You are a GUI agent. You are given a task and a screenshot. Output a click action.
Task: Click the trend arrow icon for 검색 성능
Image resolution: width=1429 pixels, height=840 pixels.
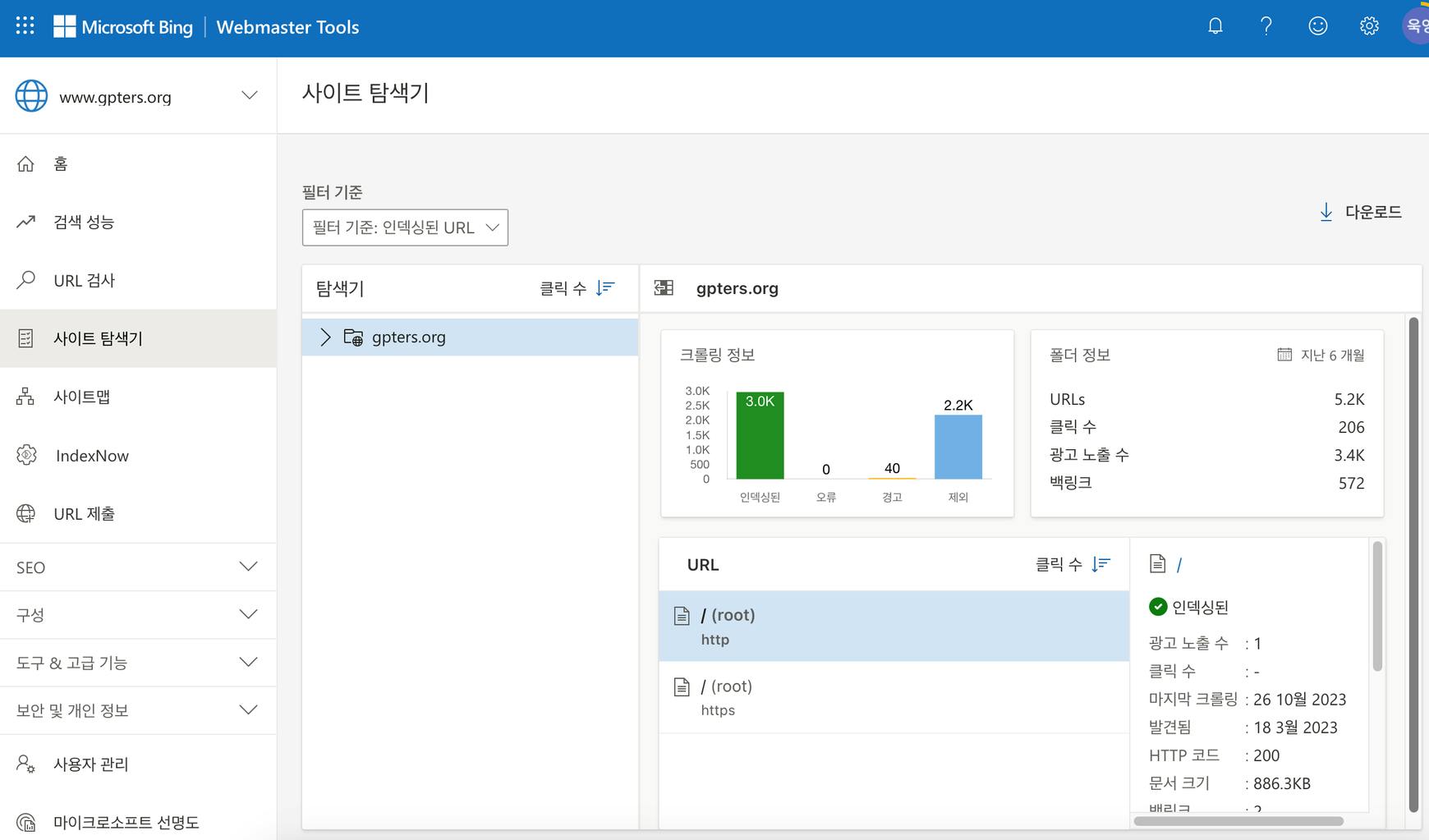pyautogui.click(x=25, y=222)
